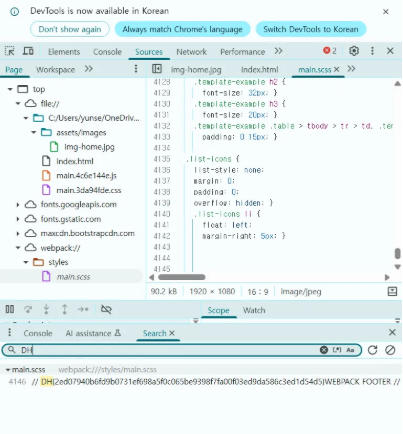403x434 pixels.
Task: Click the Don't show again button
Action: pyautogui.click(x=70, y=29)
